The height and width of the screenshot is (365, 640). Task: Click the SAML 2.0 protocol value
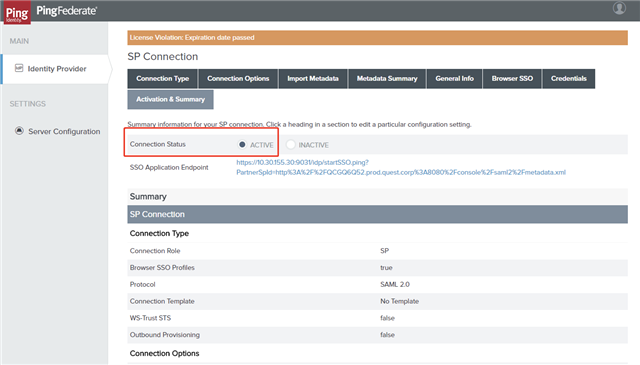coord(395,285)
